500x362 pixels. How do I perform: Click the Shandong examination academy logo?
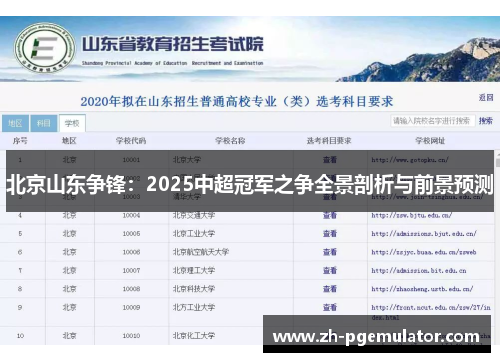click(45, 49)
